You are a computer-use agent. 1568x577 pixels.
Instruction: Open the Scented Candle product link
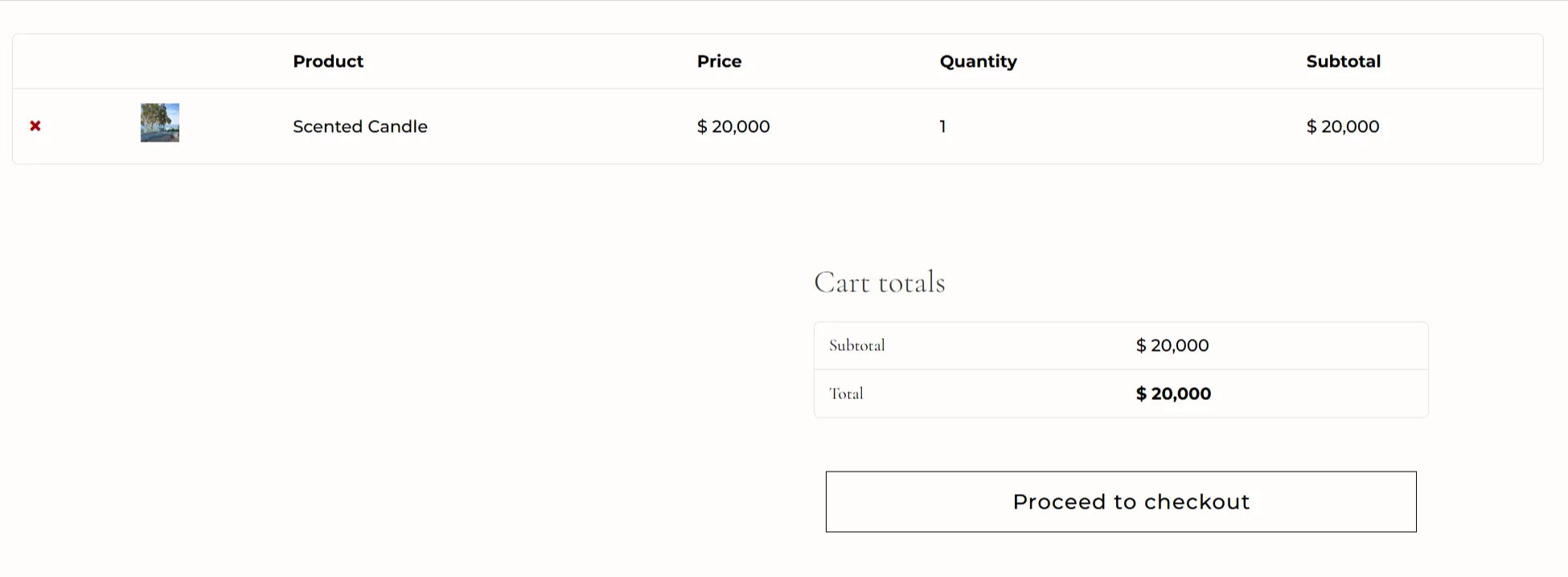[360, 126]
